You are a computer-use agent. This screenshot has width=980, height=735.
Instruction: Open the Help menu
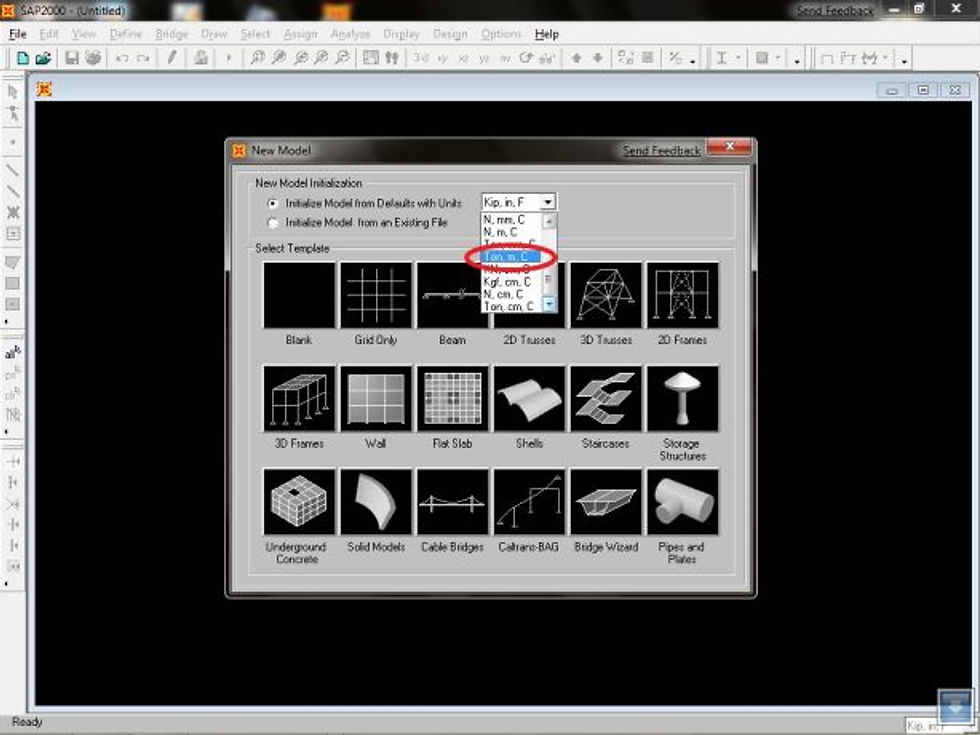pyautogui.click(x=547, y=34)
